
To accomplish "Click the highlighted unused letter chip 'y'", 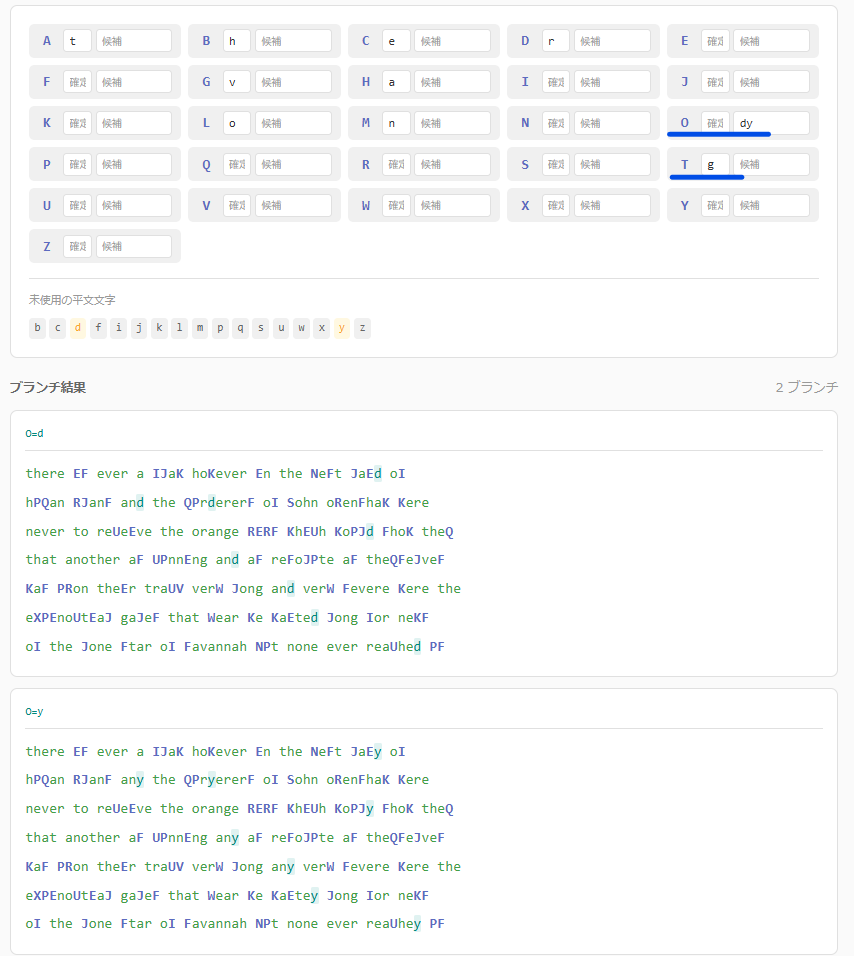I will click(342, 328).
